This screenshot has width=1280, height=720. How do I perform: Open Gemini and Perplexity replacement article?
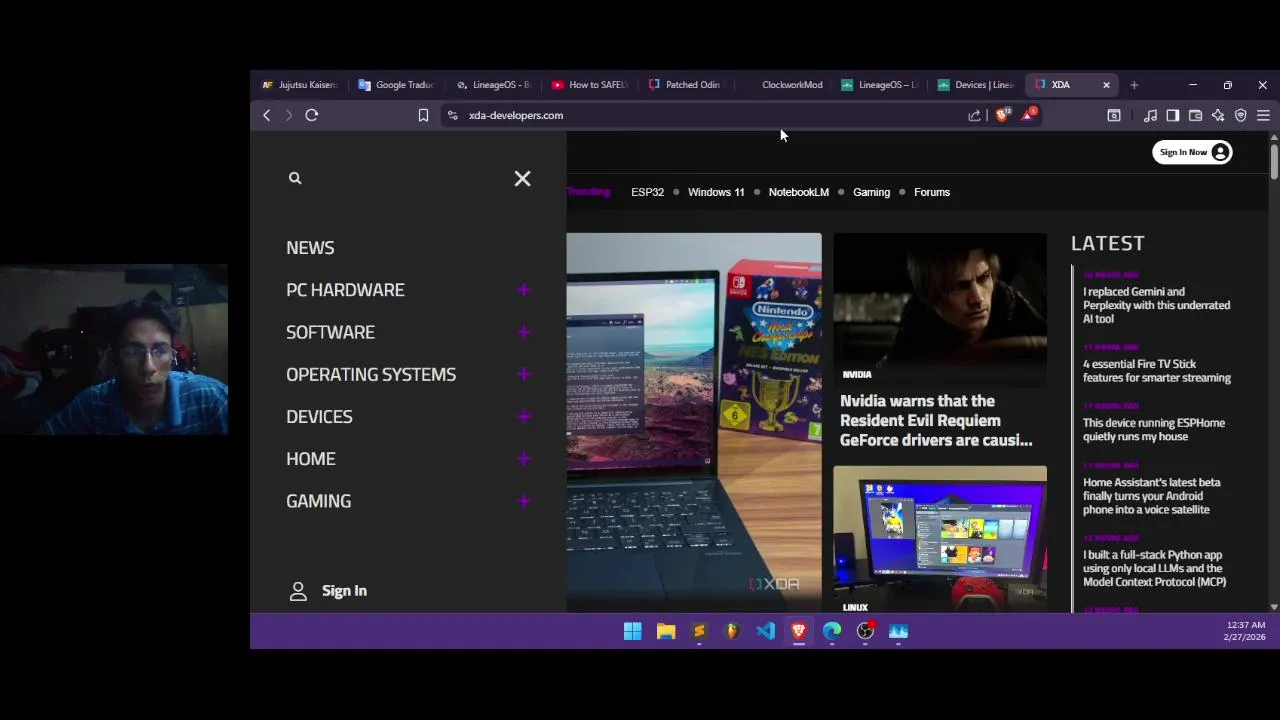(1156, 305)
